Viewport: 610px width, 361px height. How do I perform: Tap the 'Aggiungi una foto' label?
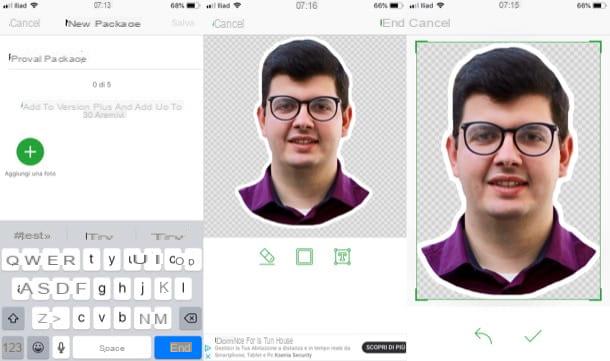tap(30, 173)
